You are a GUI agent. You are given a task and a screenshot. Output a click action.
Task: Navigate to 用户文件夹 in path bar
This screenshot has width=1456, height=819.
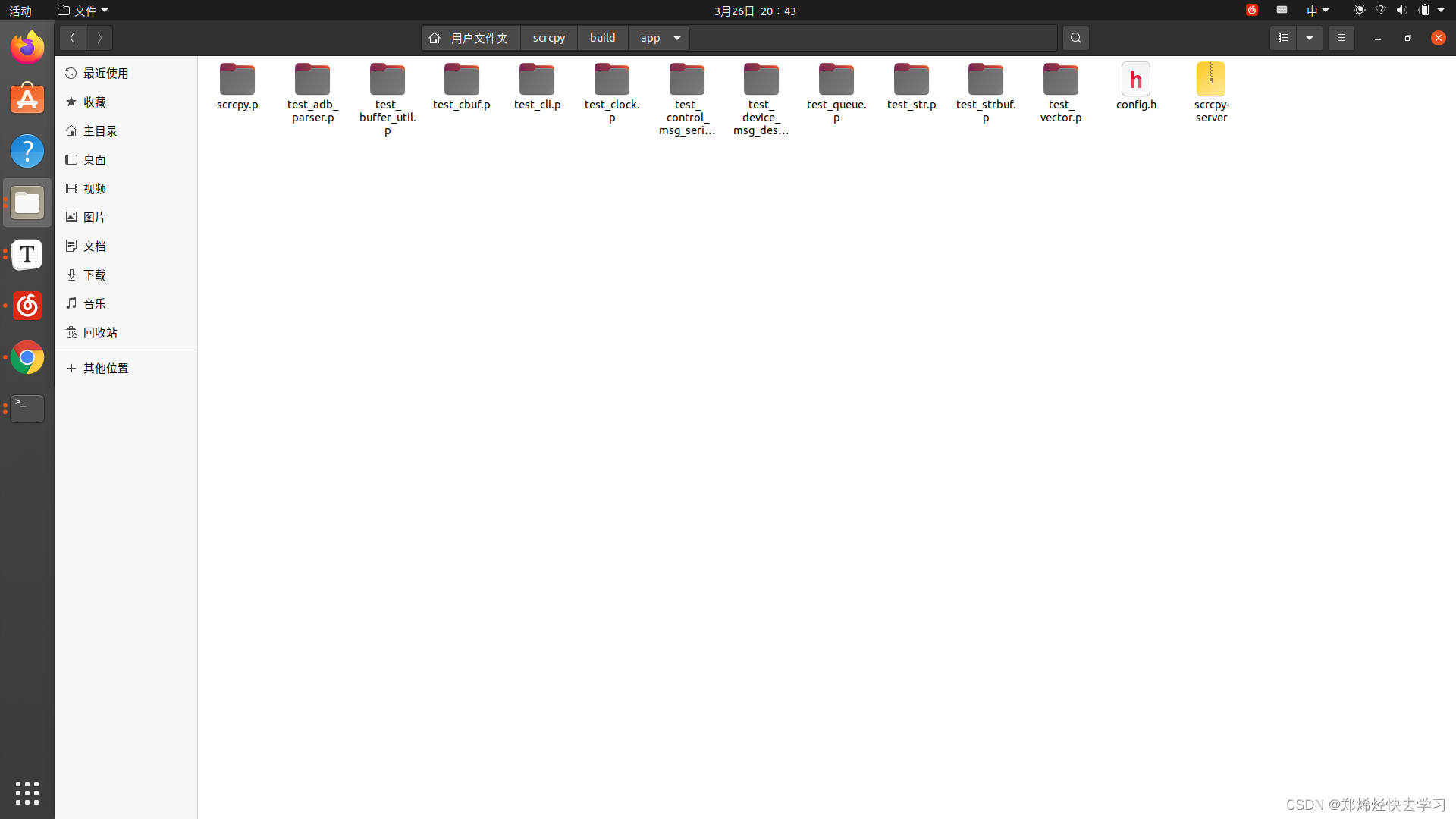point(471,38)
